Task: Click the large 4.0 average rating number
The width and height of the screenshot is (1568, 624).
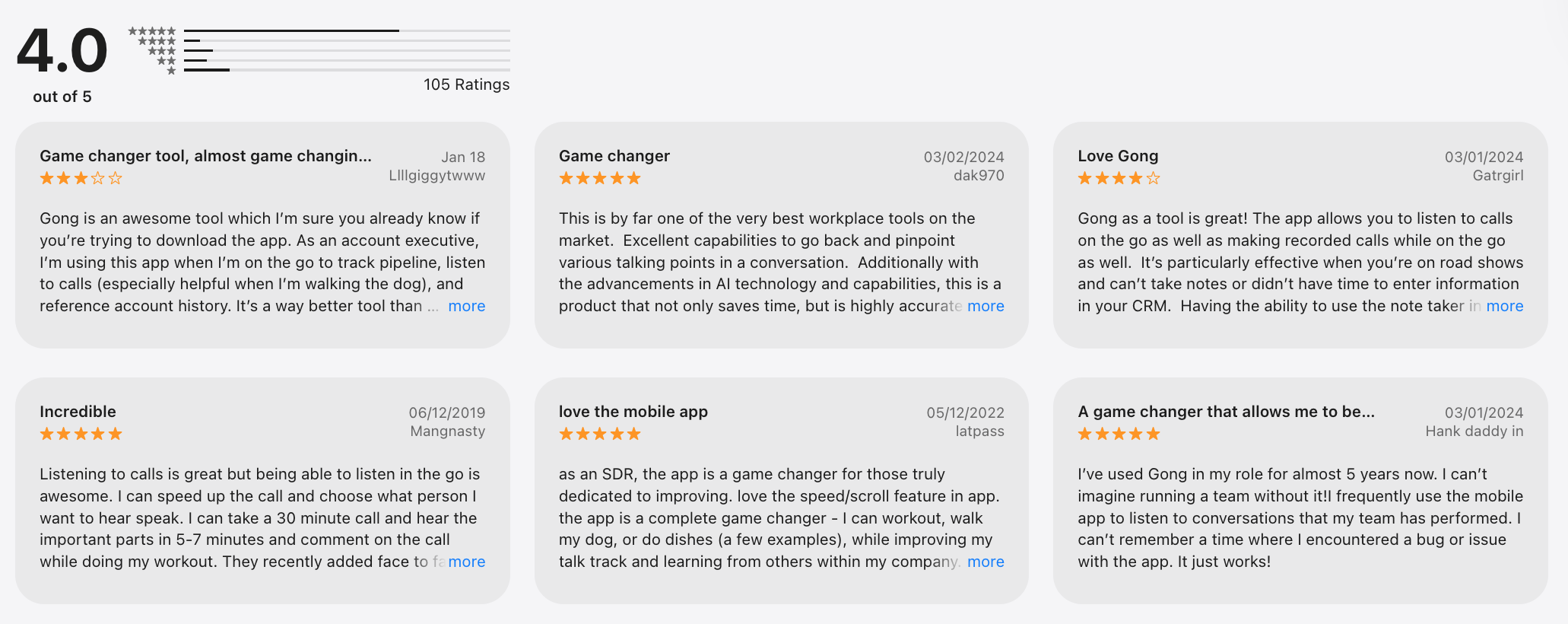Action: [62, 52]
